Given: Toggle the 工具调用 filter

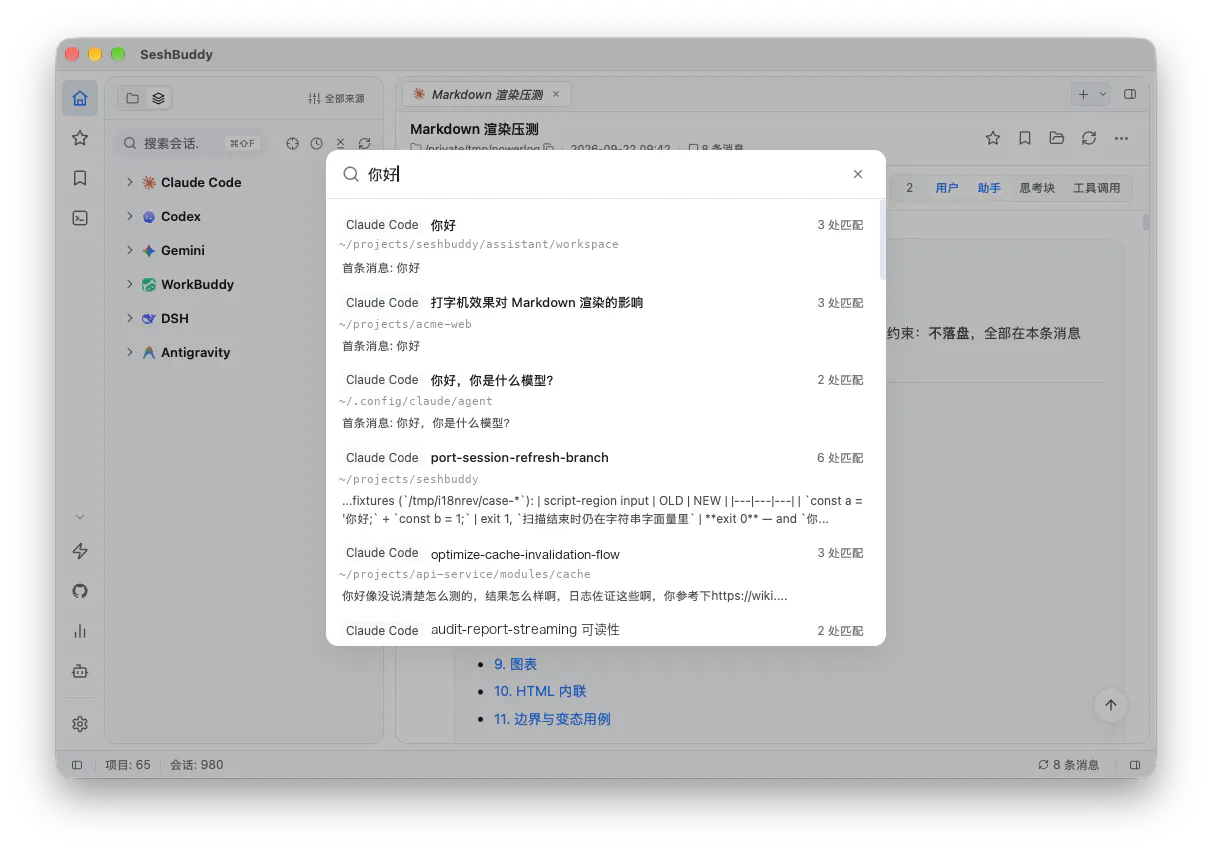Looking at the screenshot, I should 1096,187.
